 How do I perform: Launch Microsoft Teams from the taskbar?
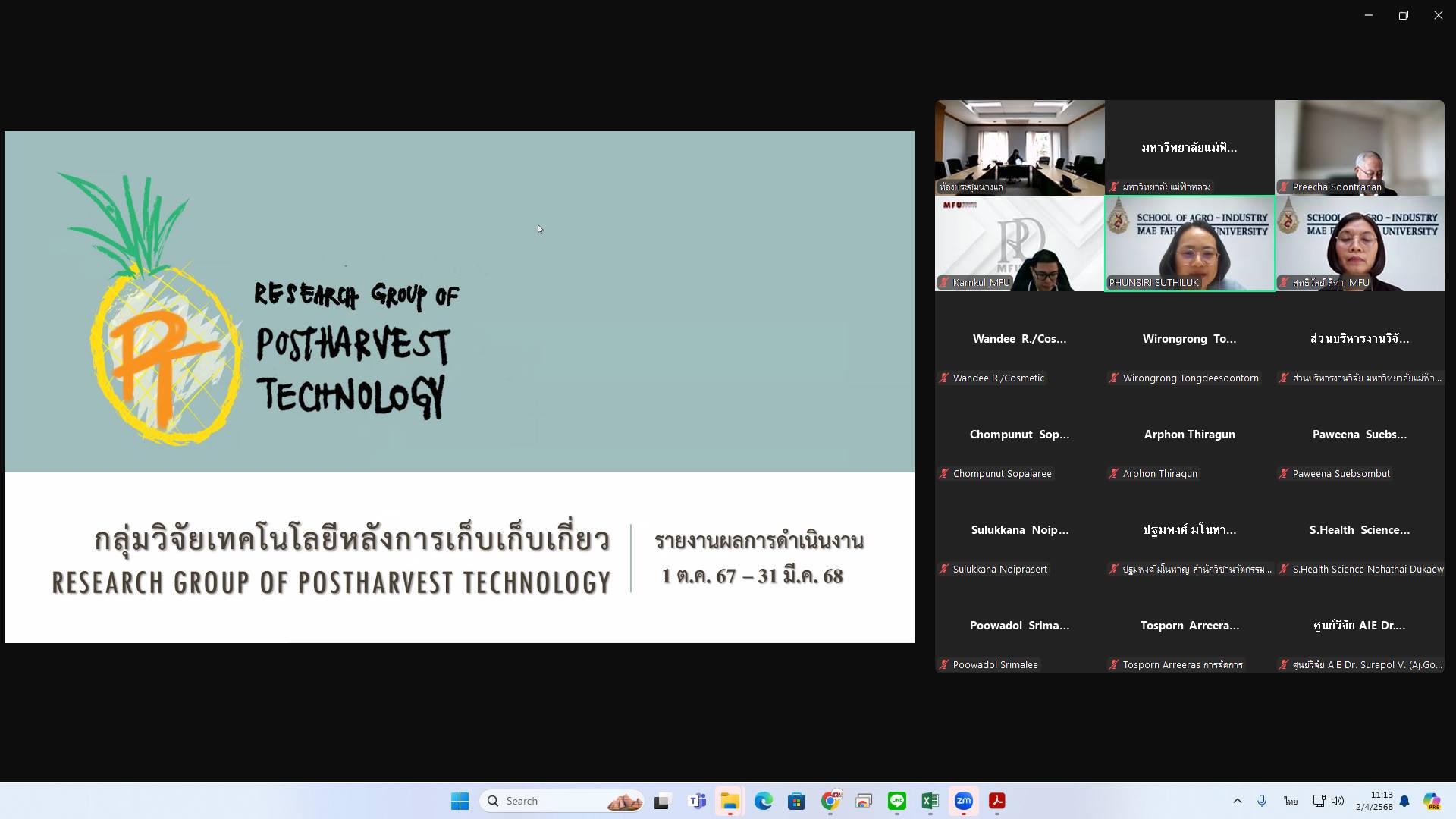pos(697,801)
